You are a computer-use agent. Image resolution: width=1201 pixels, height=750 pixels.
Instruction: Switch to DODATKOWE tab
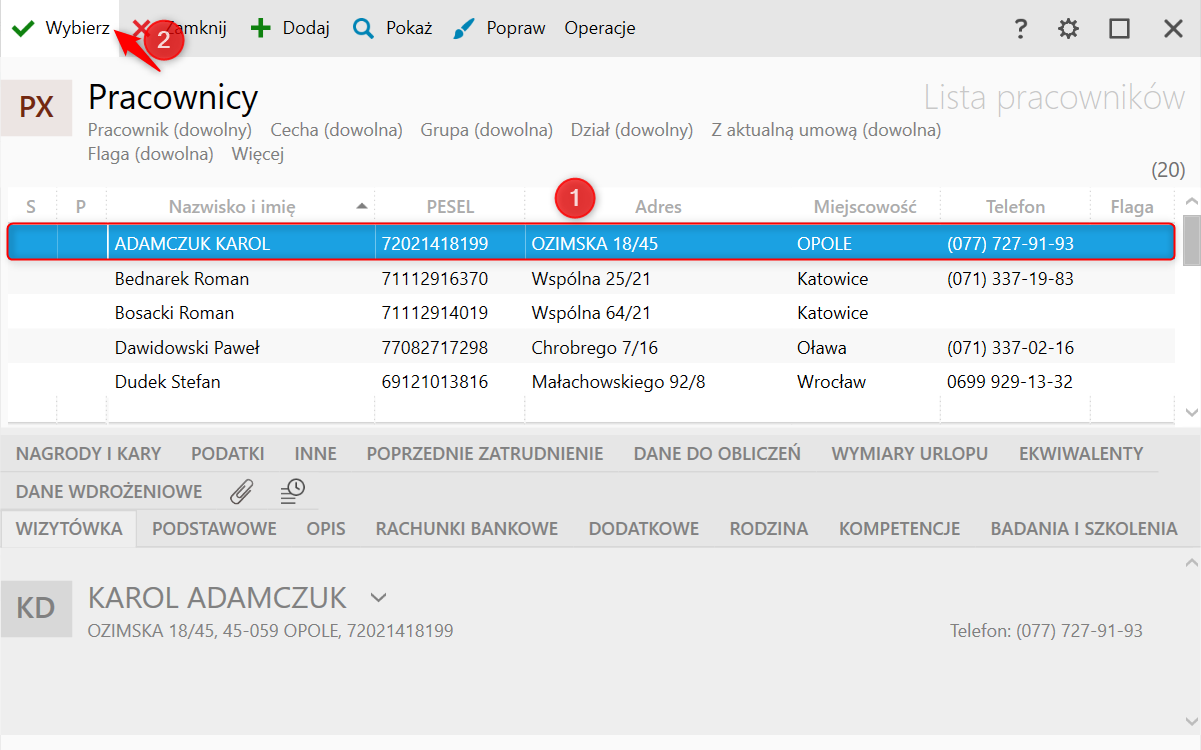pyautogui.click(x=644, y=529)
